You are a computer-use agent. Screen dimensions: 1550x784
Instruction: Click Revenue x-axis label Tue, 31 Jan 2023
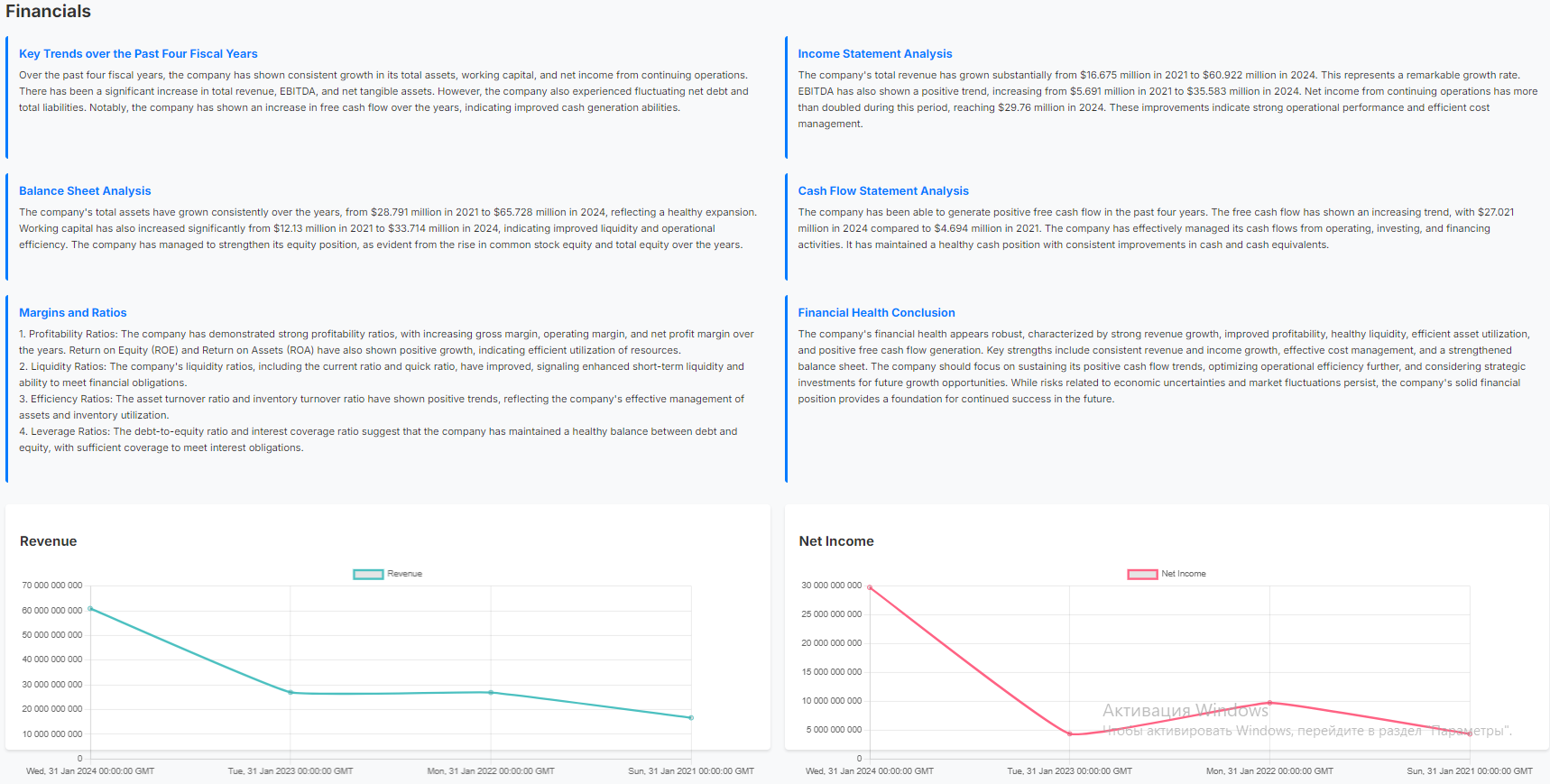[291, 771]
